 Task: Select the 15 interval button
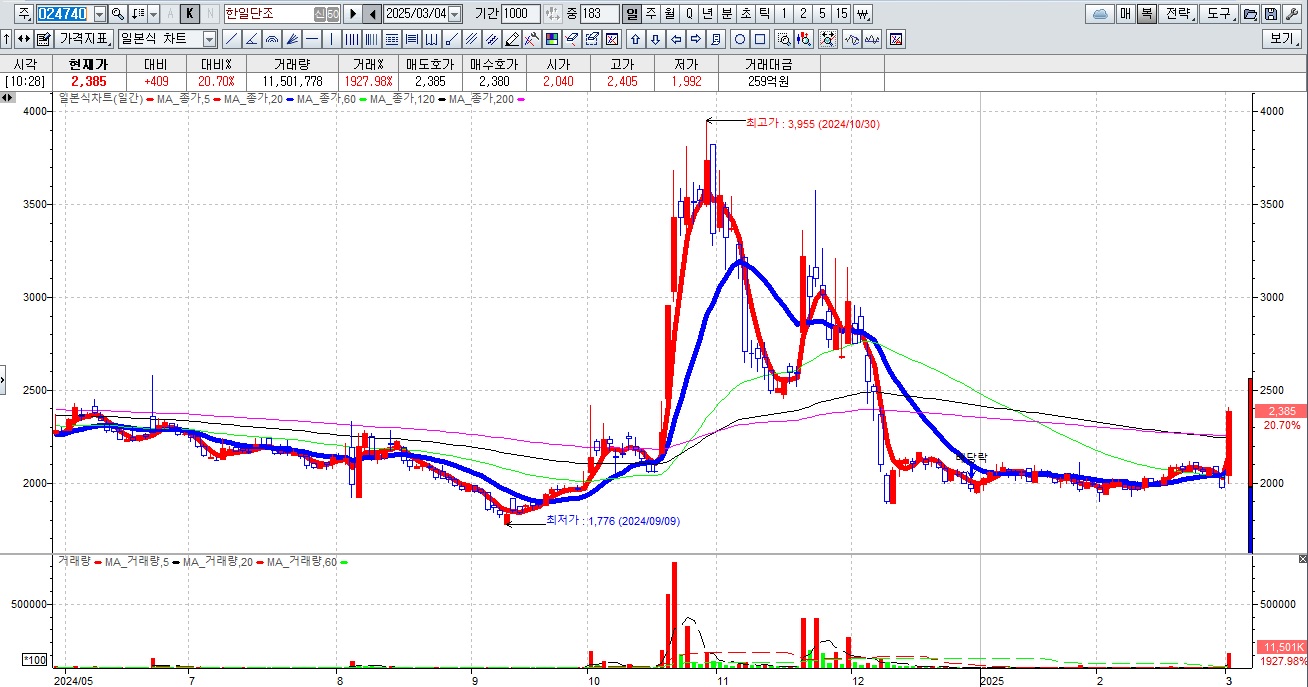(x=841, y=14)
